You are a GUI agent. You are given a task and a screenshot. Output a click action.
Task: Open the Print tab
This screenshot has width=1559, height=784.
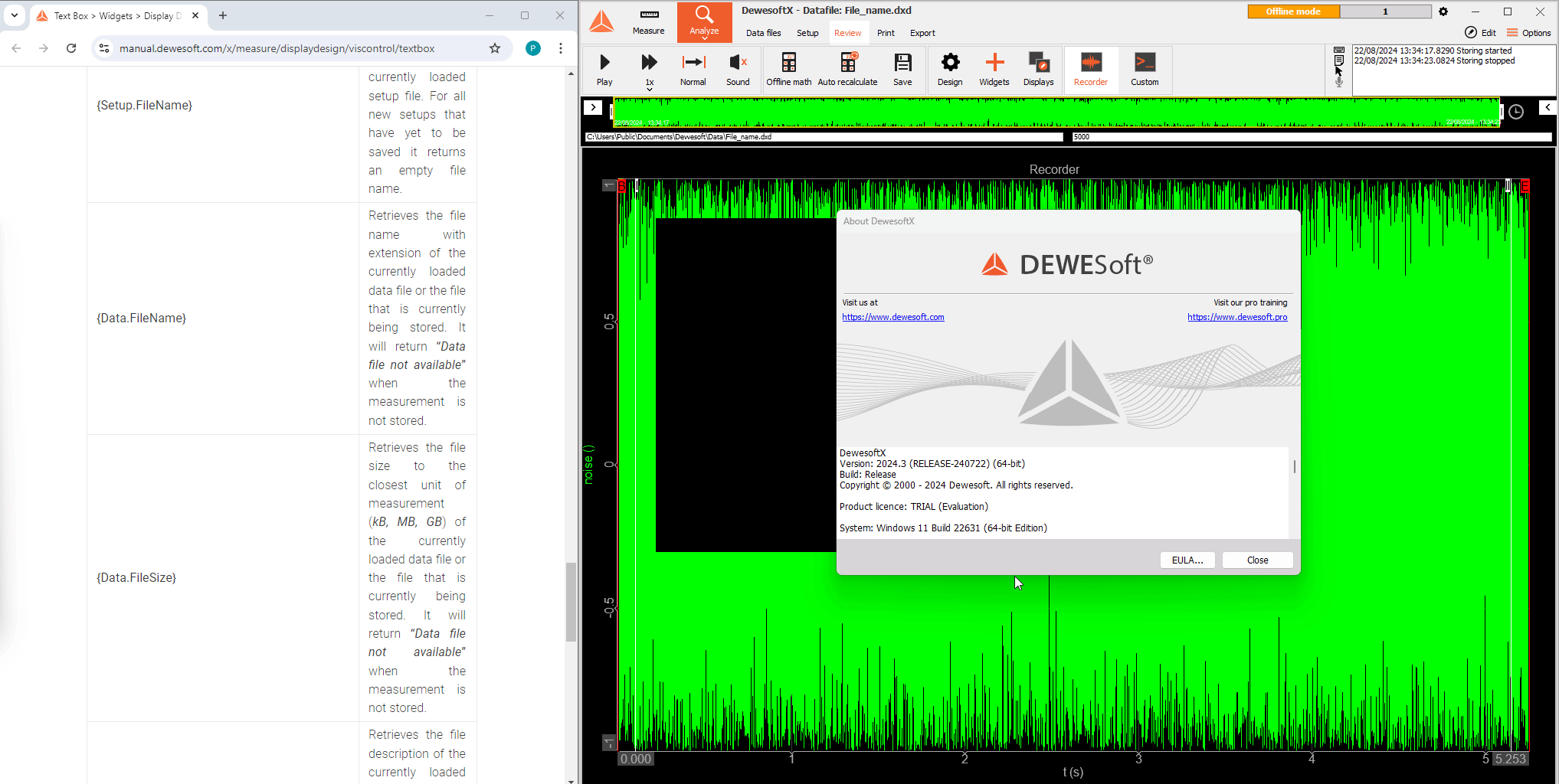886,33
